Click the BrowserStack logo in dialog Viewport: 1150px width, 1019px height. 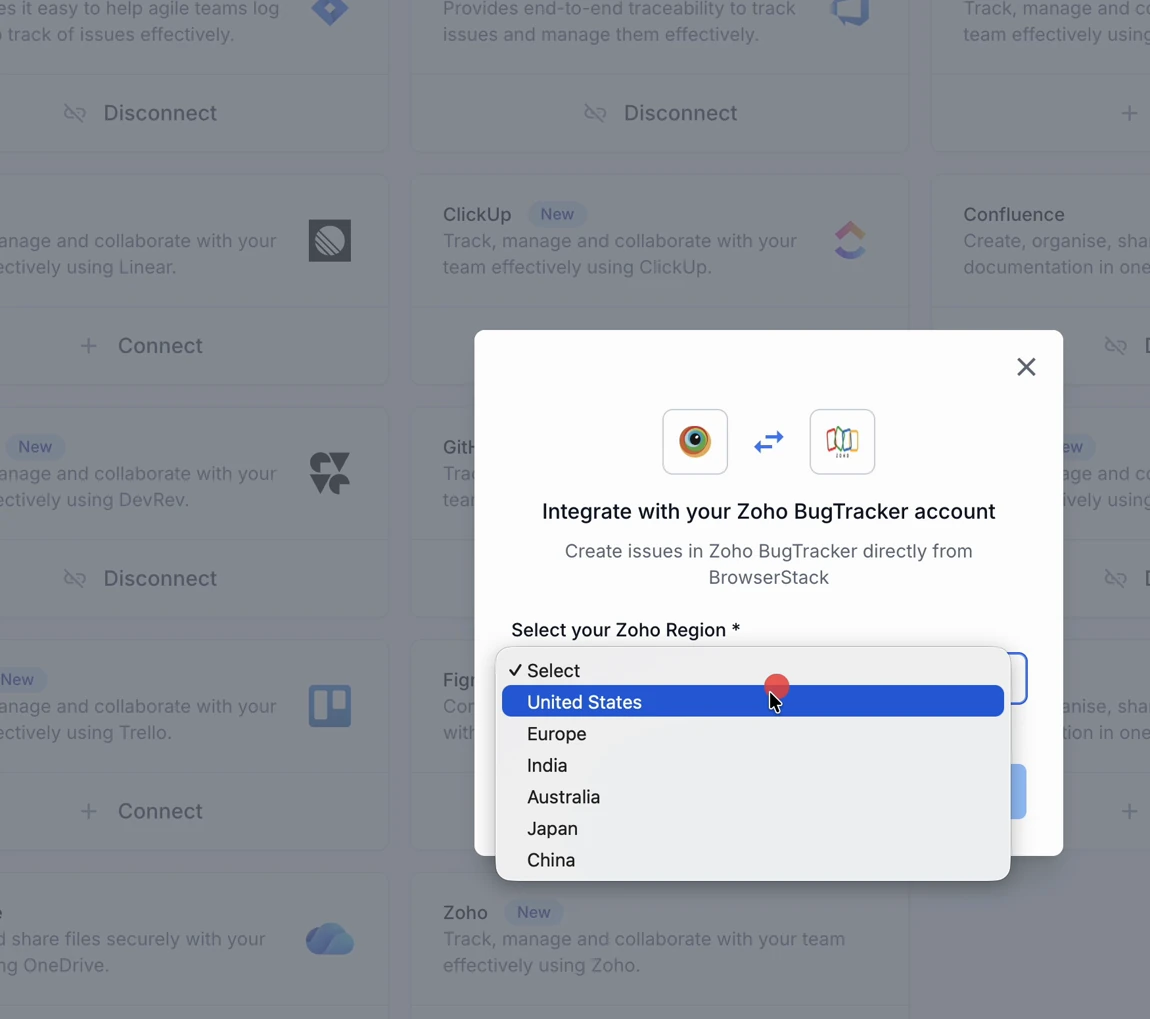[695, 442]
